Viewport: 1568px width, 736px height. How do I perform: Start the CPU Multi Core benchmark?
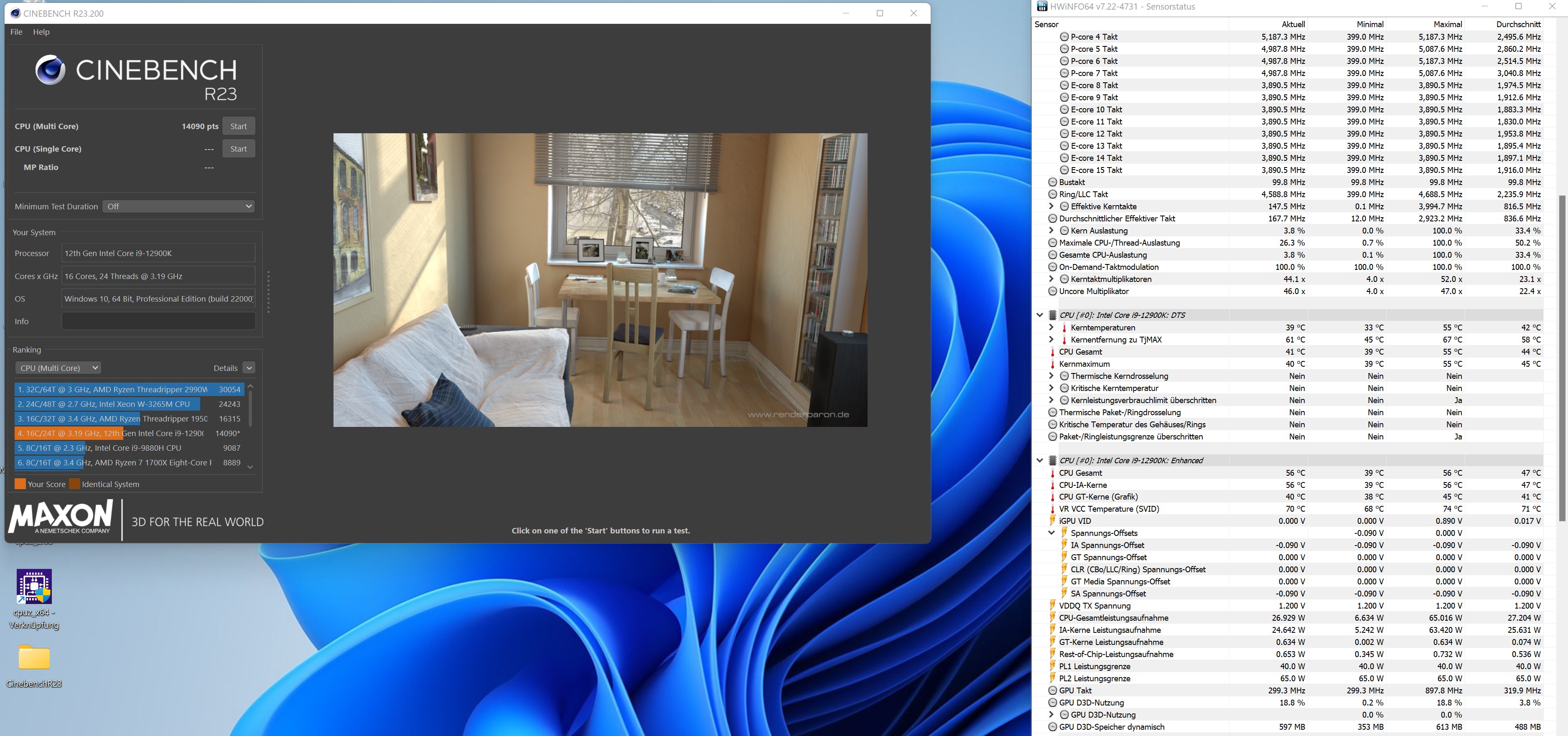(238, 126)
